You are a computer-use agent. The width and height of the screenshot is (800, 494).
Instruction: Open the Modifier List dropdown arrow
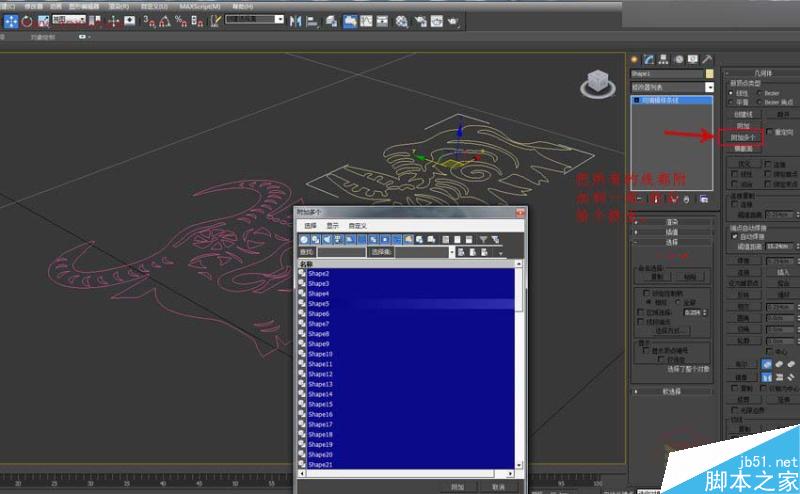pos(709,87)
